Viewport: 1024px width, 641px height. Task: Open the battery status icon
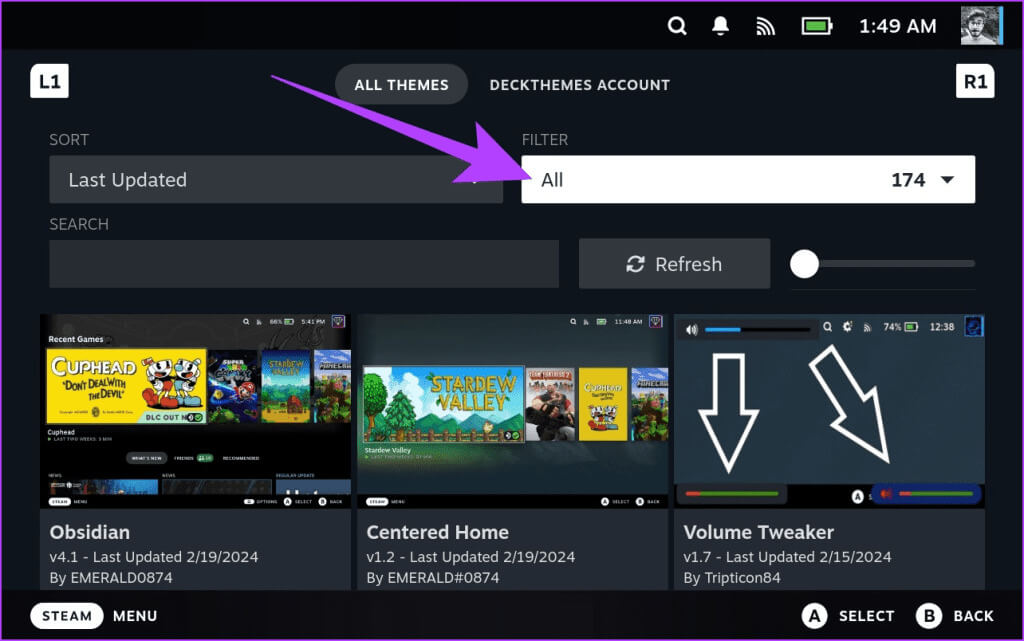(817, 26)
